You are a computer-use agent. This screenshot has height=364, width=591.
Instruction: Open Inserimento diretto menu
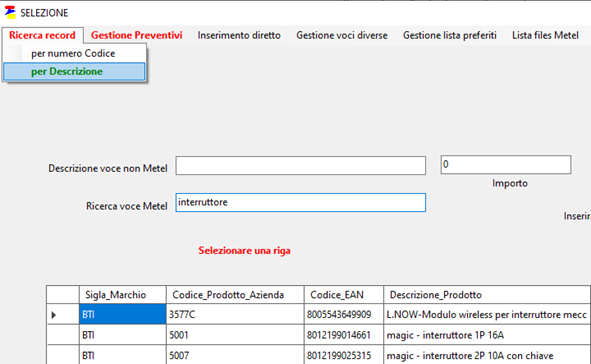coord(239,35)
